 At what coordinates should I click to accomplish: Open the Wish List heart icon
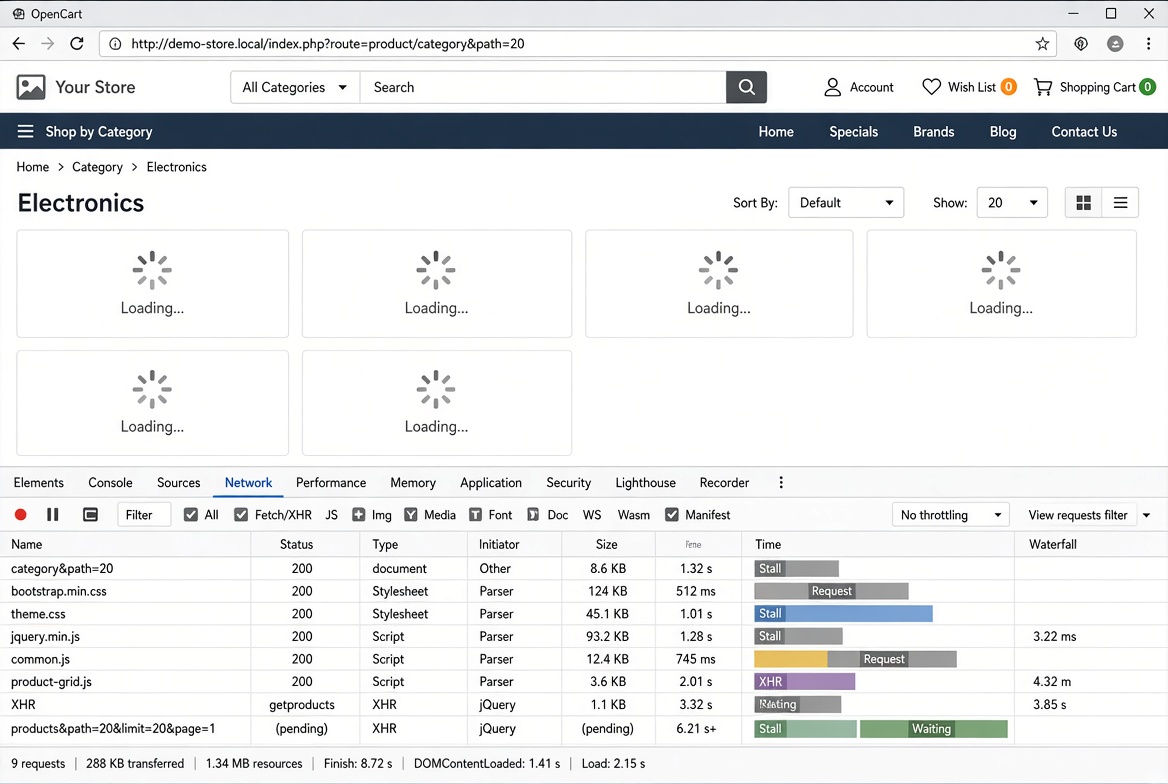[931, 87]
